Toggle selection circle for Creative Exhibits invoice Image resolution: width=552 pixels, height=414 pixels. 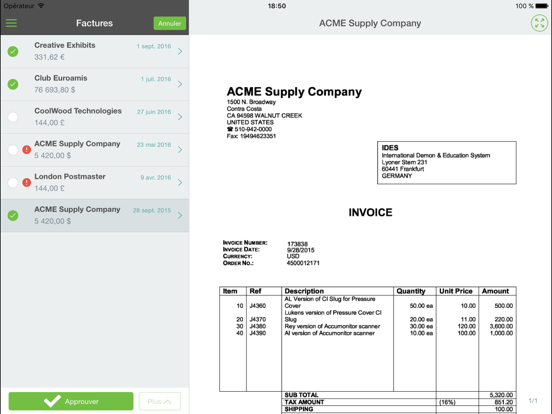[13, 51]
